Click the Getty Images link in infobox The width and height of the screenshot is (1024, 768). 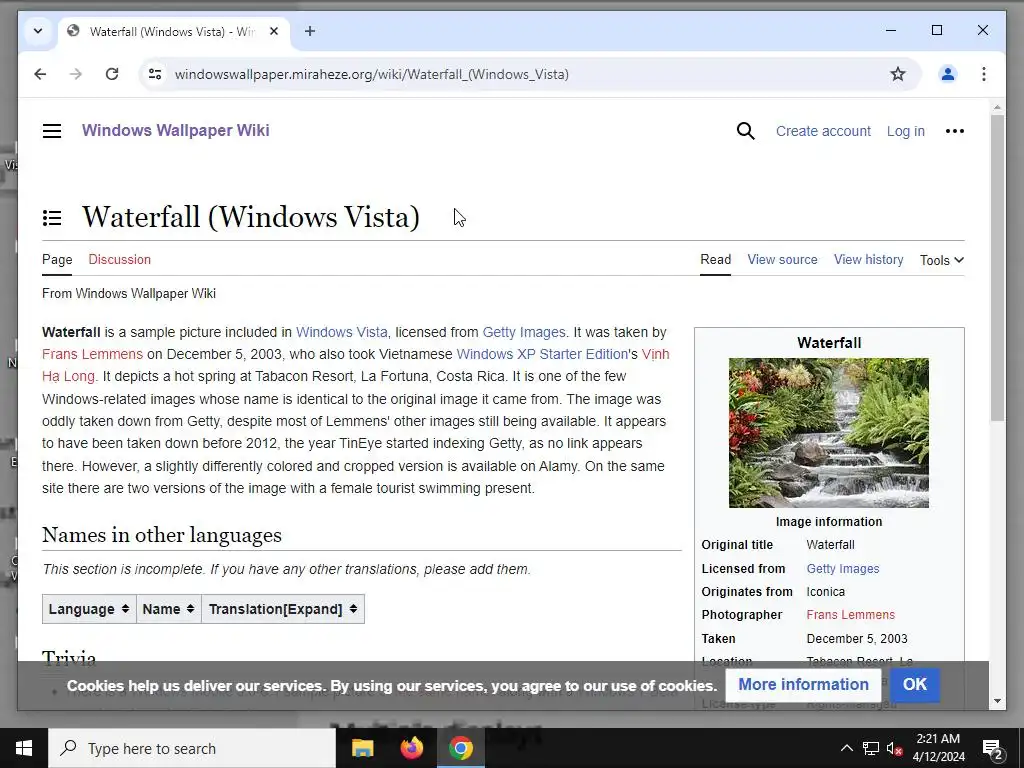[x=842, y=569]
